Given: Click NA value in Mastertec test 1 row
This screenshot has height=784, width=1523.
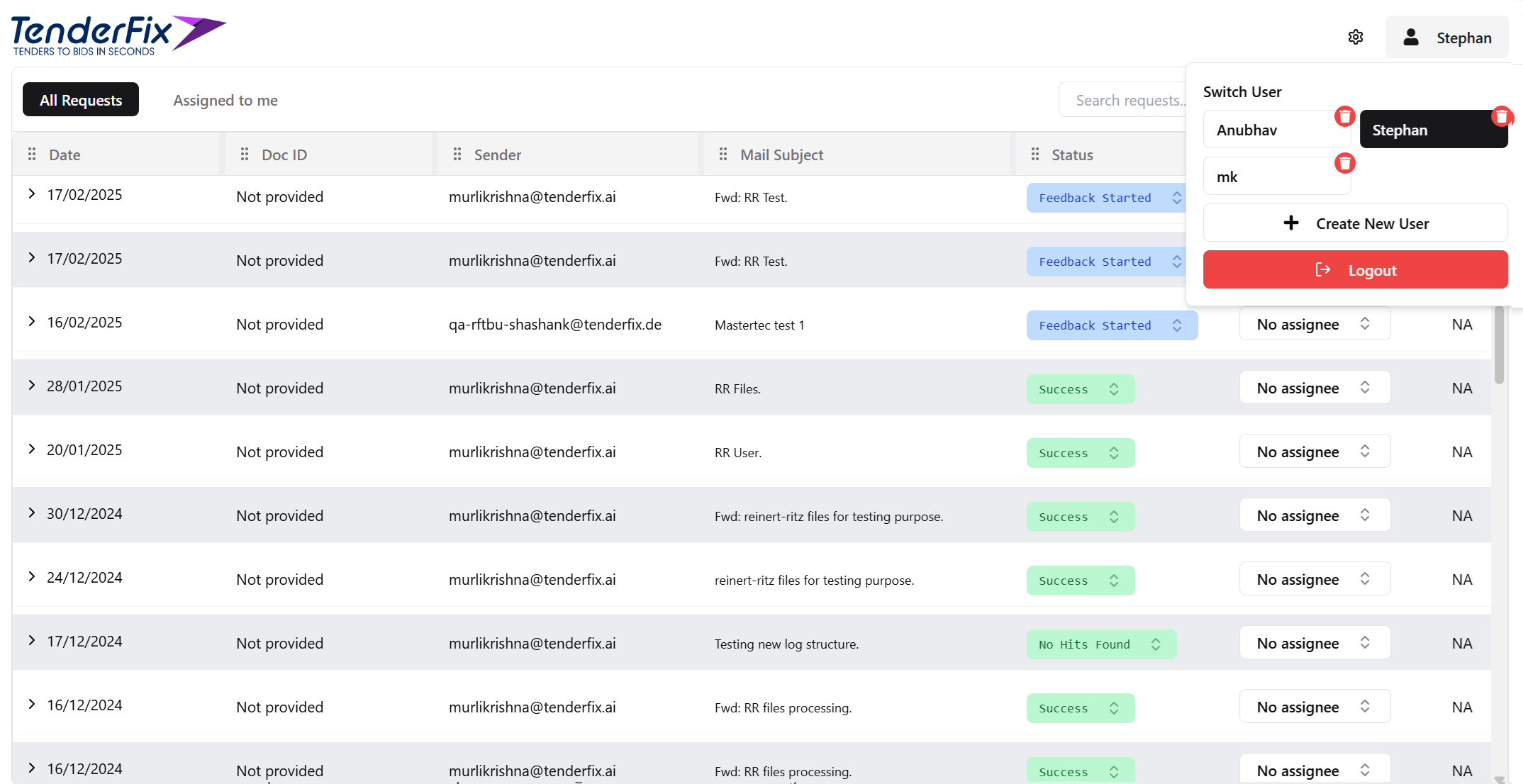Looking at the screenshot, I should (x=1462, y=325).
